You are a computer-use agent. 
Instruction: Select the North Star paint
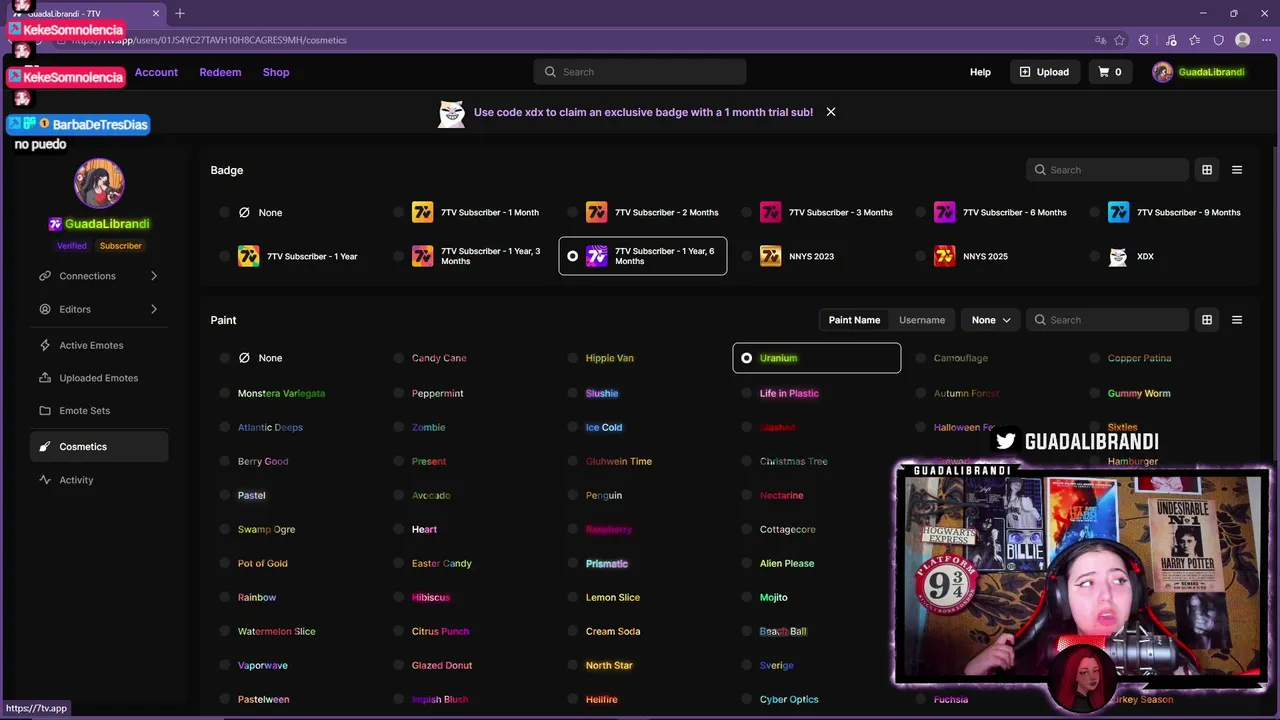point(609,665)
